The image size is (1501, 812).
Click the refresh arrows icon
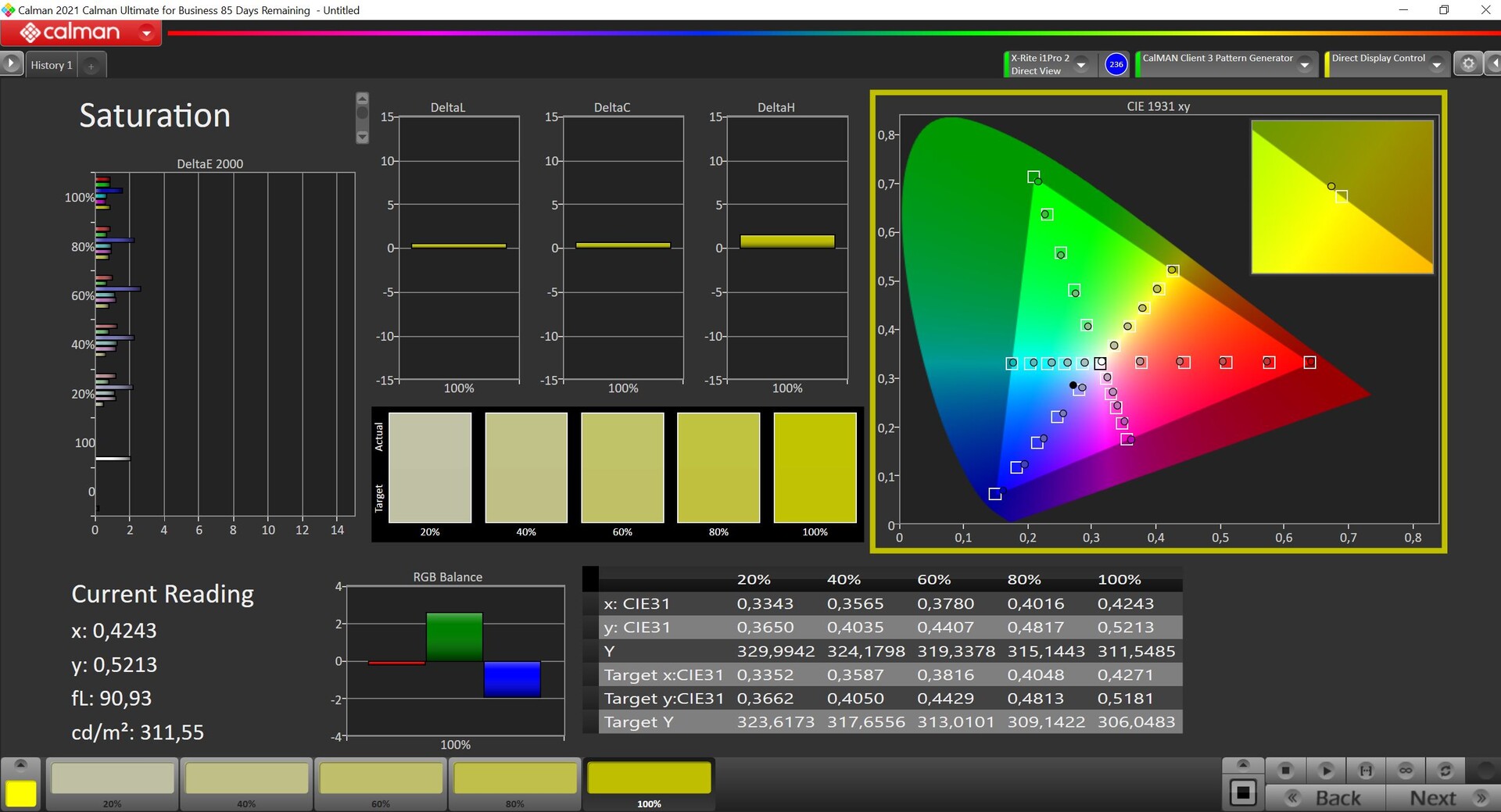(1445, 771)
